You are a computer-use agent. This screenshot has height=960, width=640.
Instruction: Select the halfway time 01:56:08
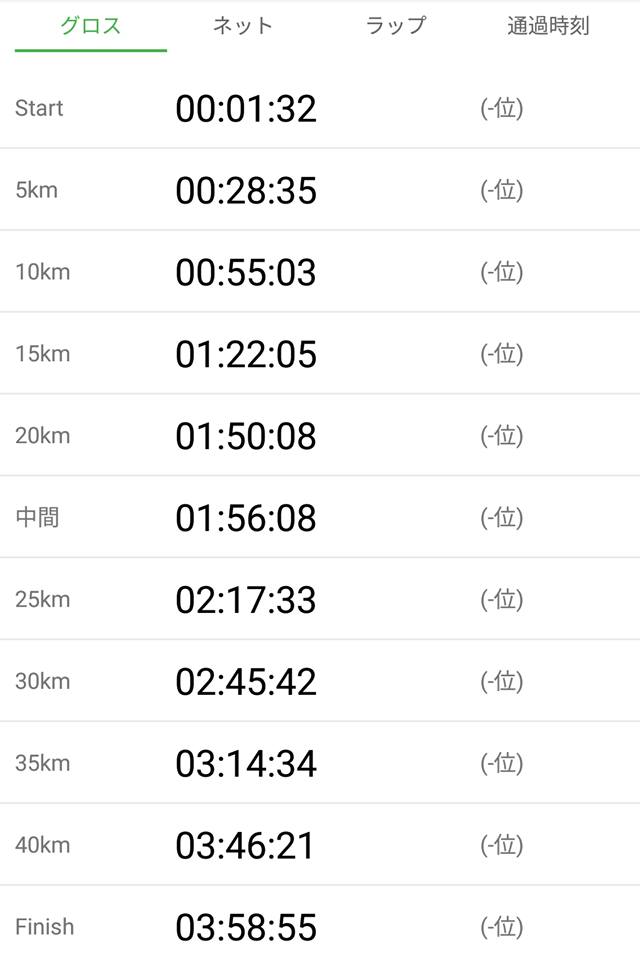[x=246, y=518]
